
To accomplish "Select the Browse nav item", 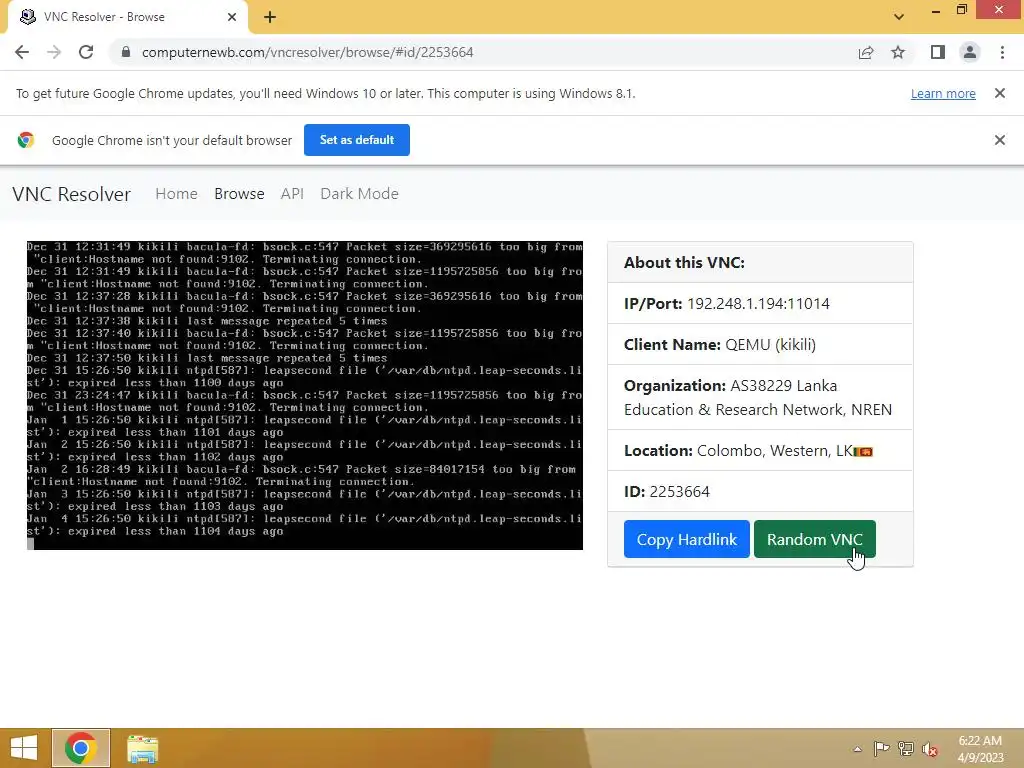I will (239, 194).
